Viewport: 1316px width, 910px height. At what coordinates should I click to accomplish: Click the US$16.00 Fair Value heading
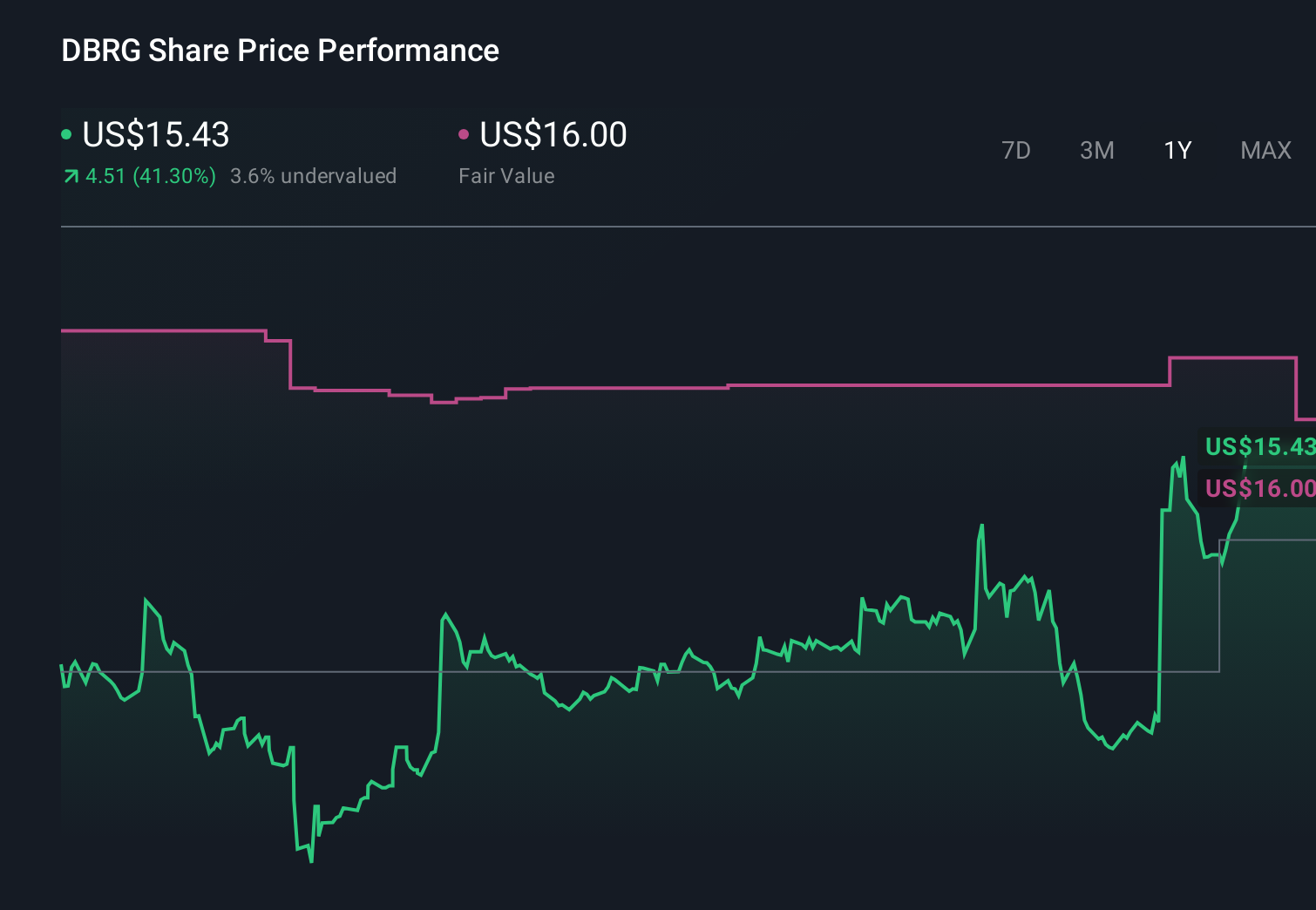553,134
